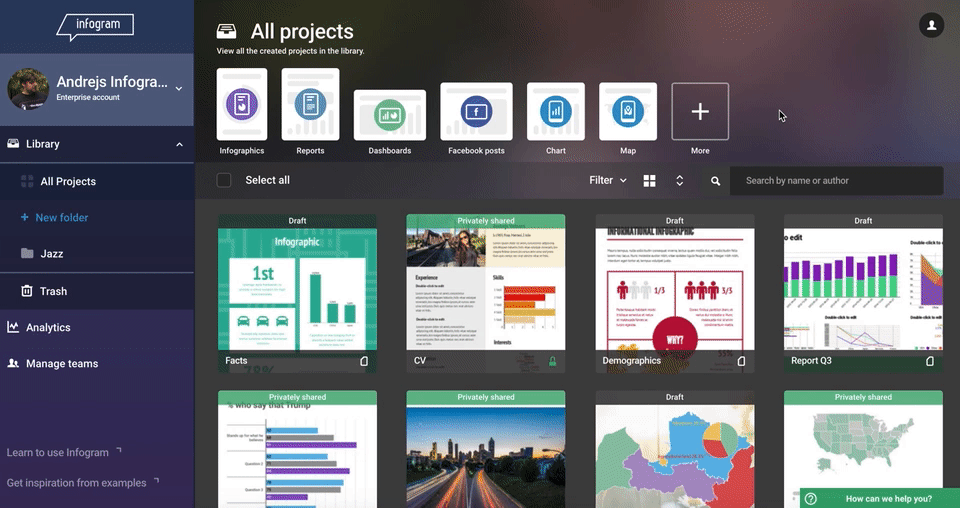Click Privately shared label above CV

click(486, 220)
